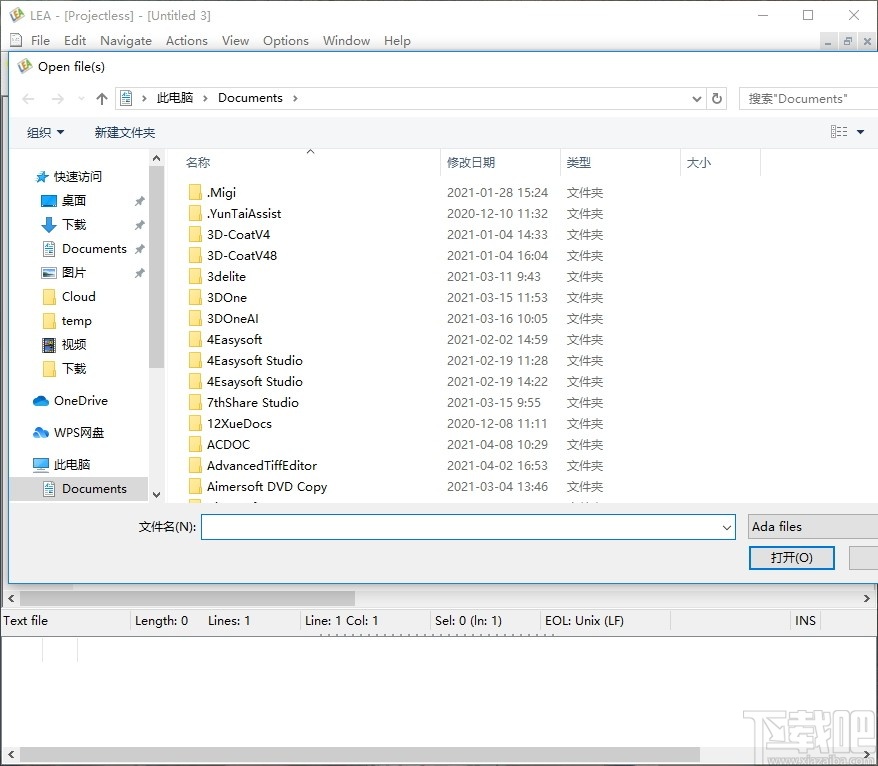878x766 pixels.
Task: Open the 组织 dropdown menu
Action: 45,132
